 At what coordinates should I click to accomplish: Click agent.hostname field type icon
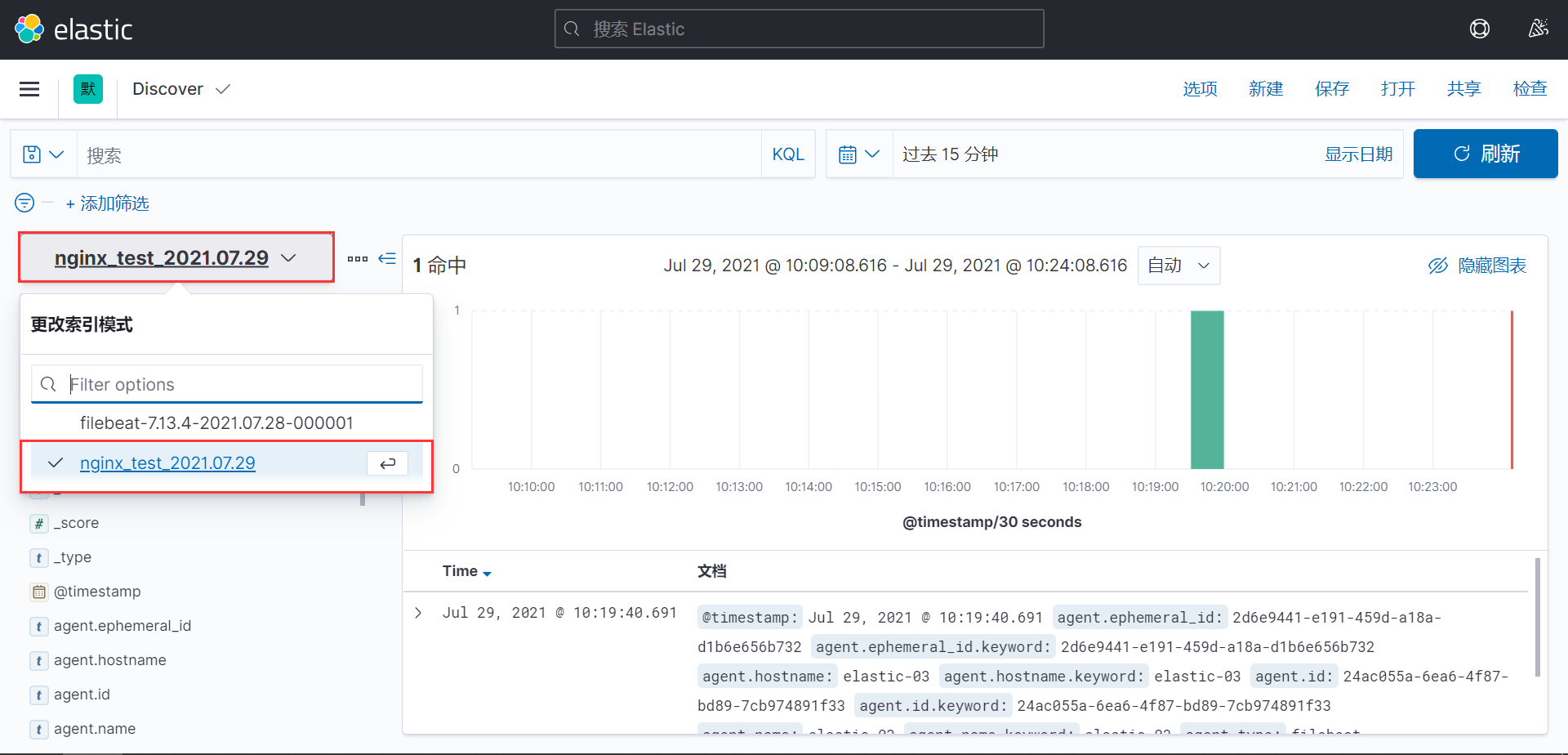click(x=39, y=661)
